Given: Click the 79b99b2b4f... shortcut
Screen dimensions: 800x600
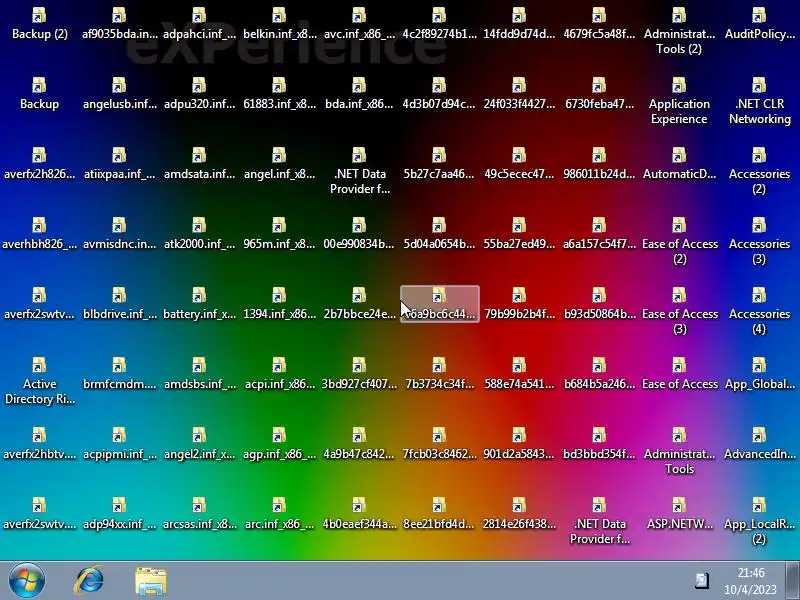Looking at the screenshot, I should (x=519, y=303).
